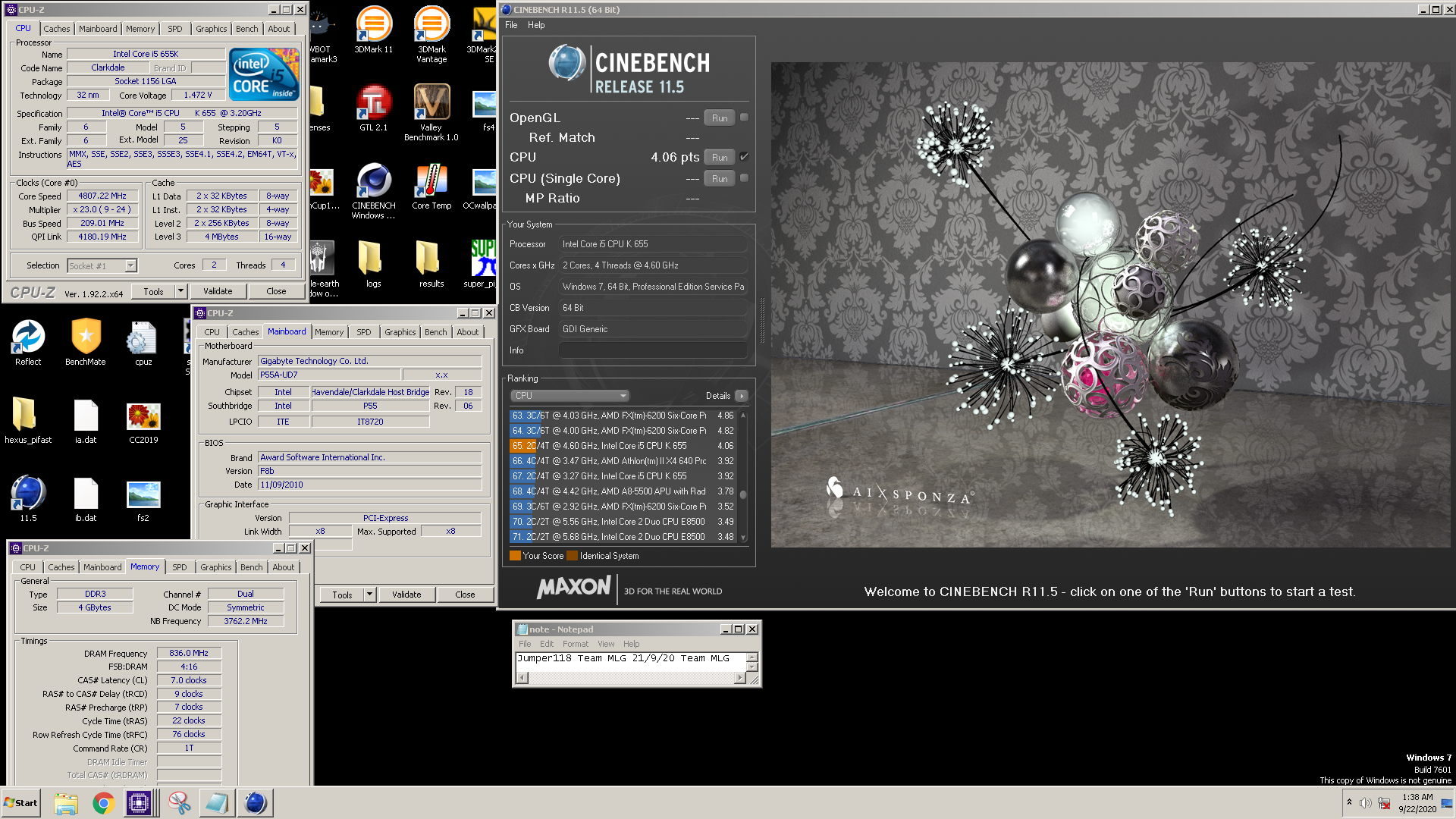1456x819 pixels.
Task: Run the OpenGL benchmark
Action: [720, 118]
